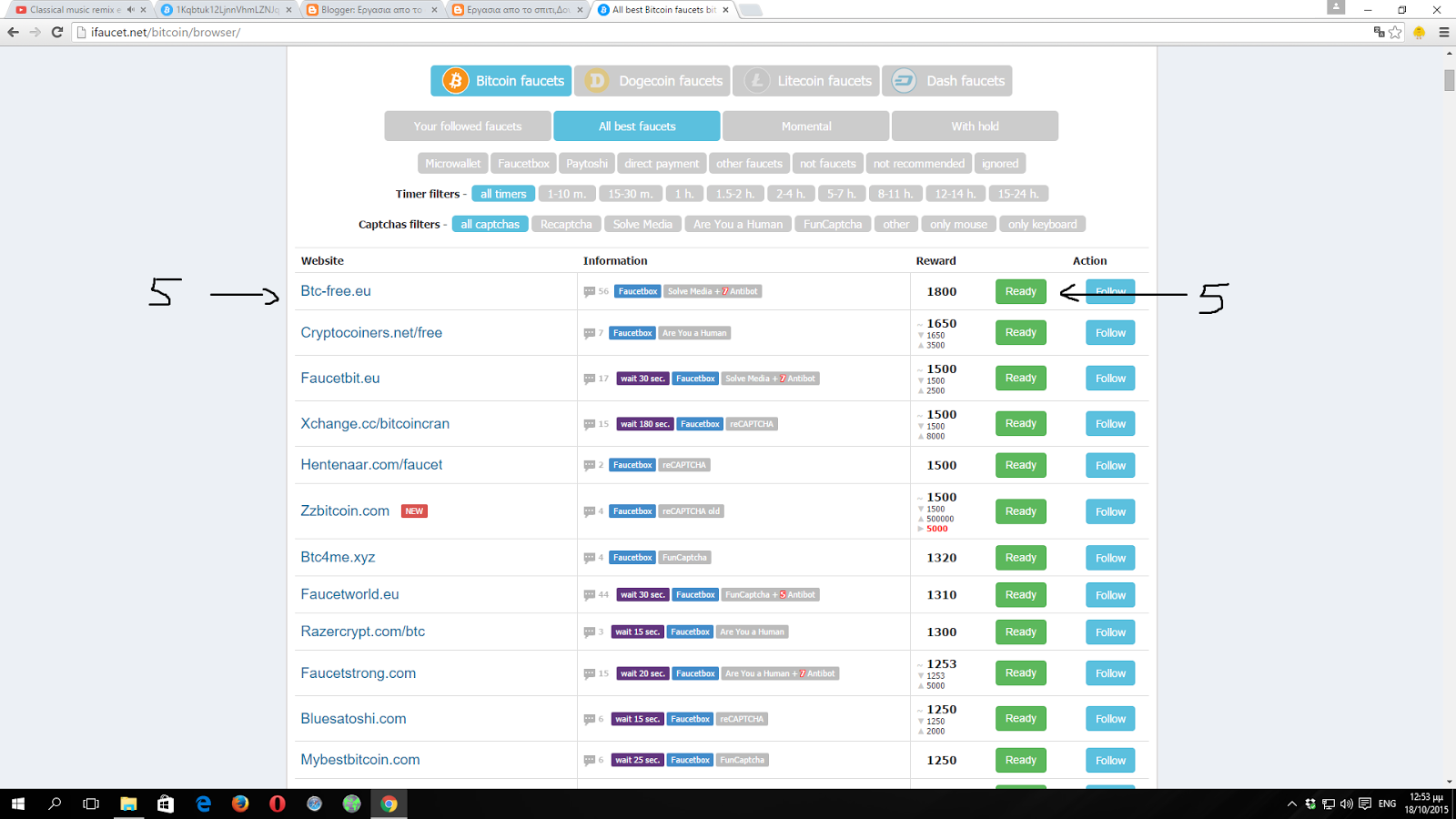The width and height of the screenshot is (1456, 819).
Task: Click Ready for Razercrypt.com/btc
Action: click(x=1021, y=632)
